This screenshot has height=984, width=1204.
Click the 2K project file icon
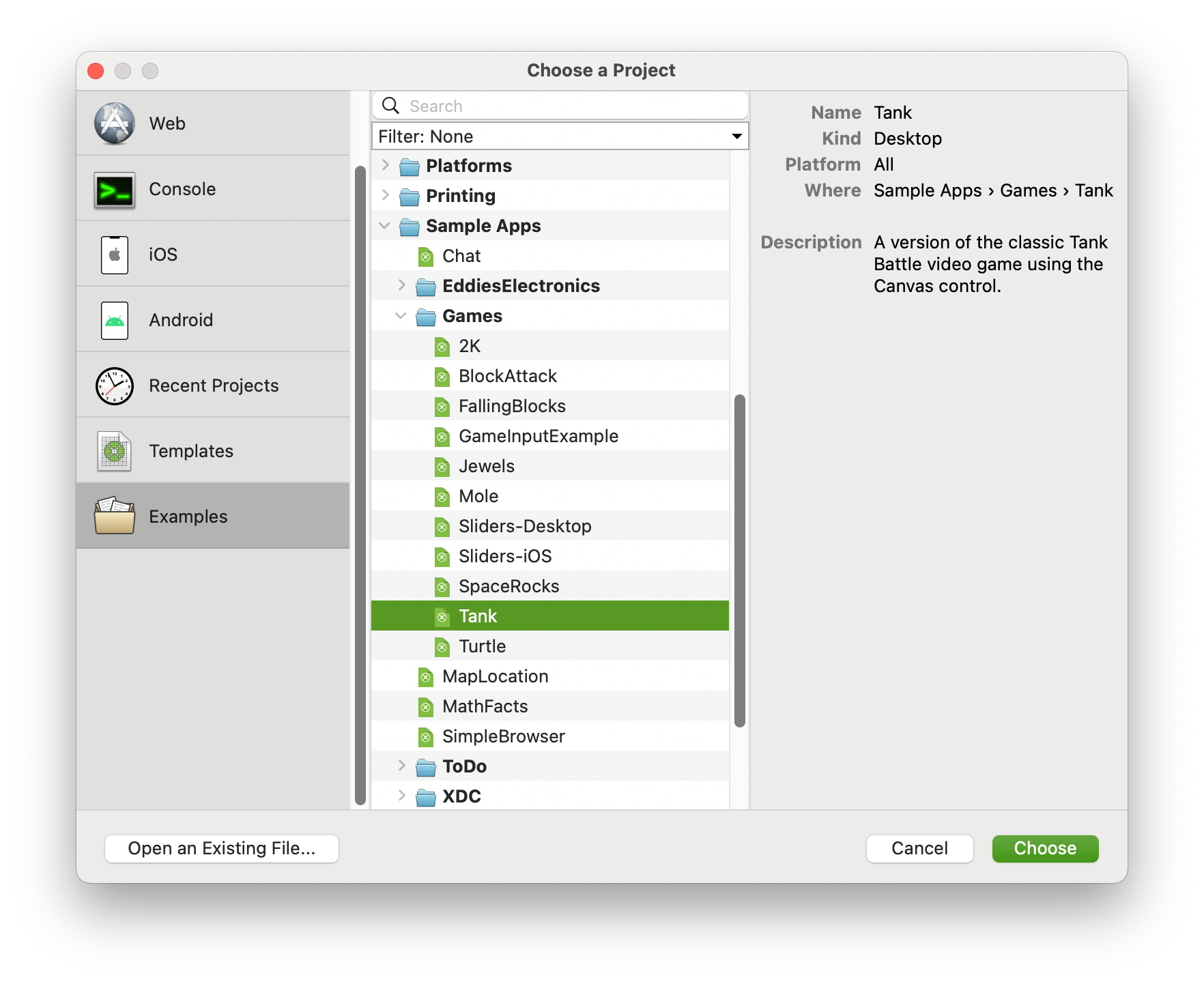coord(442,347)
